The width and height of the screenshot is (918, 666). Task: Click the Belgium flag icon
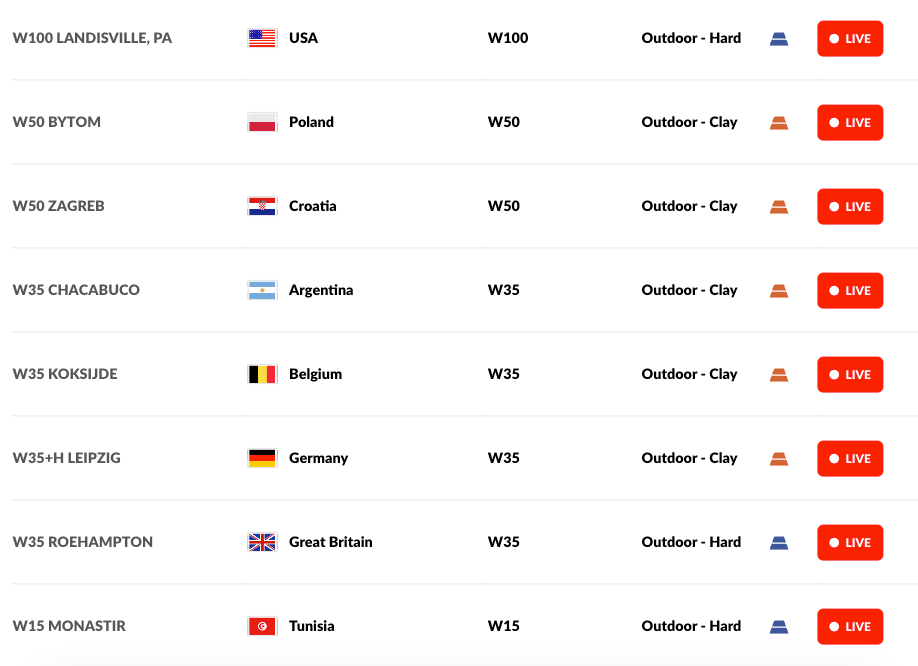[x=262, y=374]
